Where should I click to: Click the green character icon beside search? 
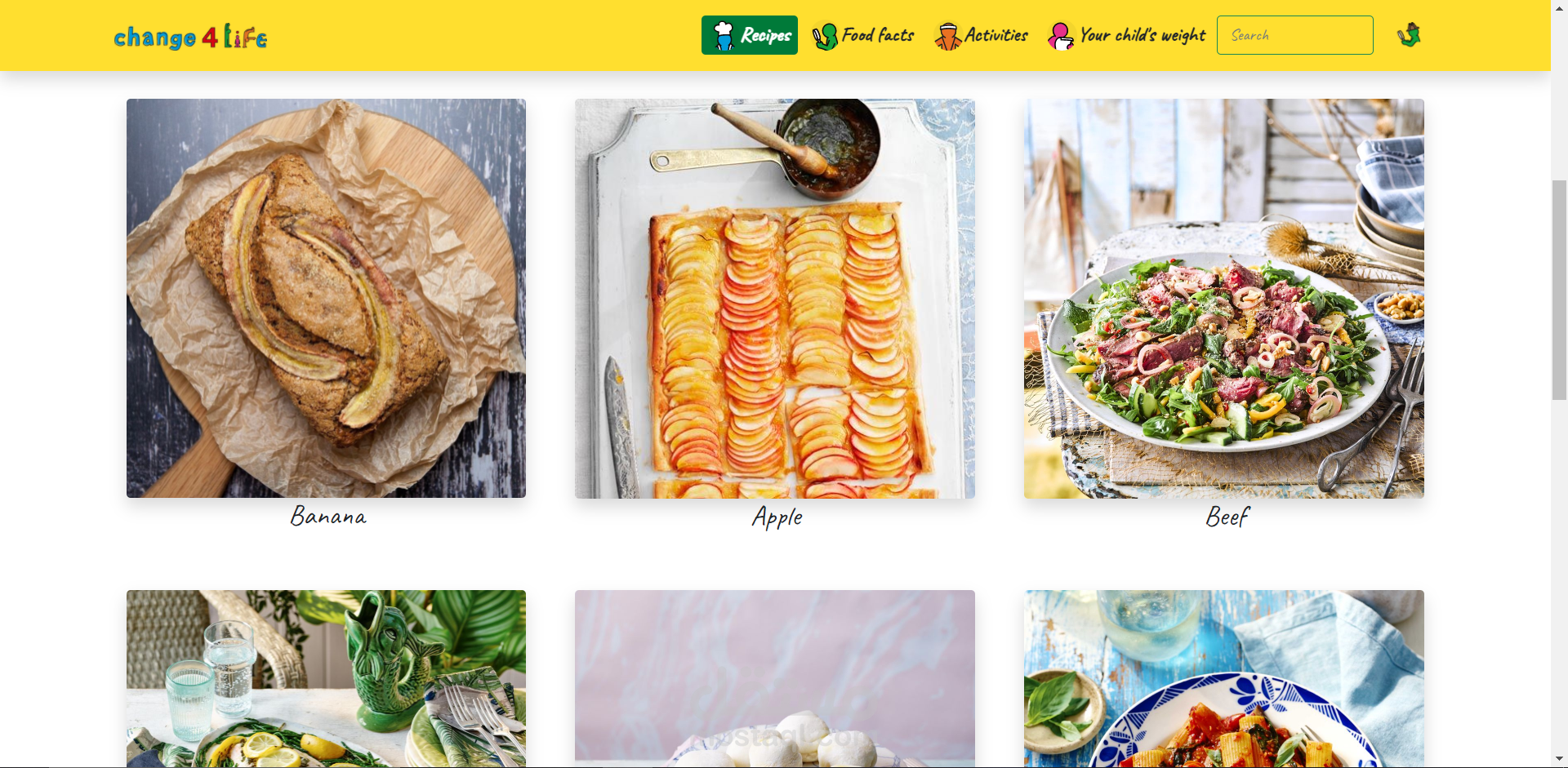1409,35
